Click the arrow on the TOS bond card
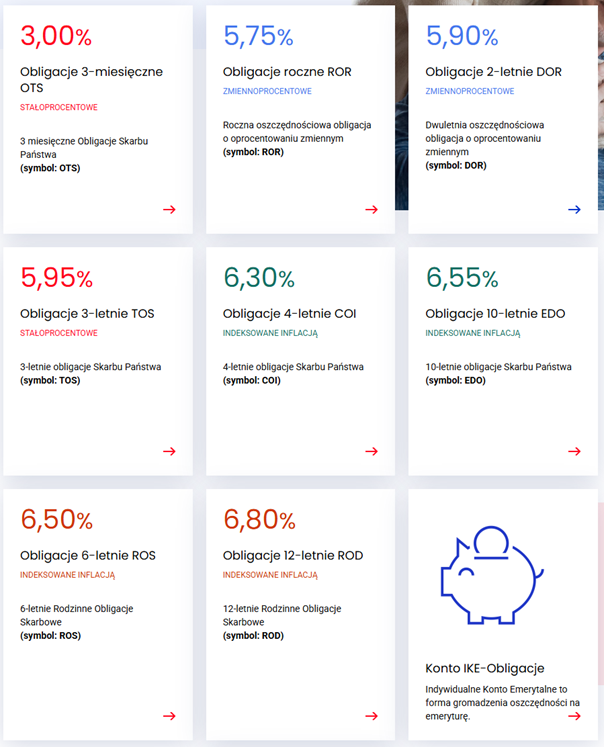604x747 pixels. [169, 451]
